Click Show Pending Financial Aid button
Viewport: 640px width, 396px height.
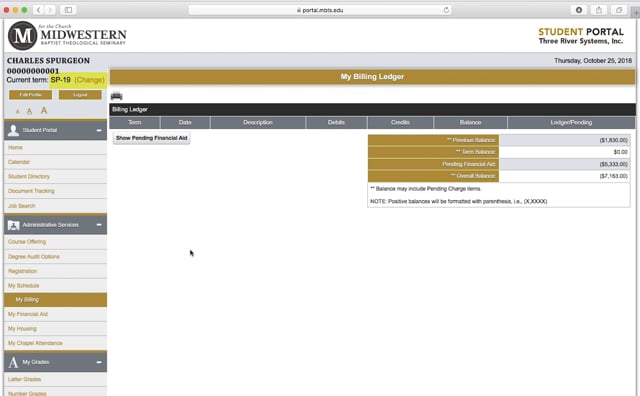click(x=151, y=138)
